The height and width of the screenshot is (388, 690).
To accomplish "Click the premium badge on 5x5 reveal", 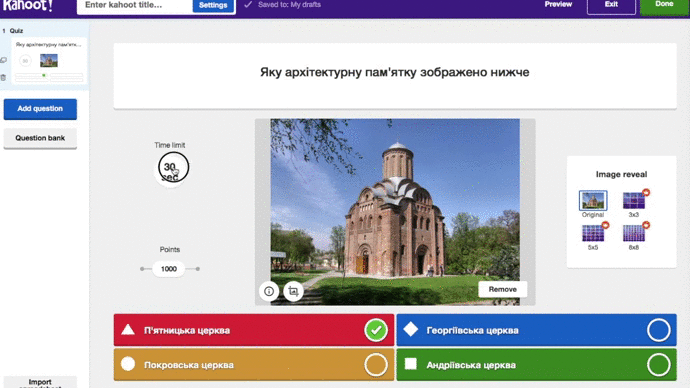I will pos(606,225).
